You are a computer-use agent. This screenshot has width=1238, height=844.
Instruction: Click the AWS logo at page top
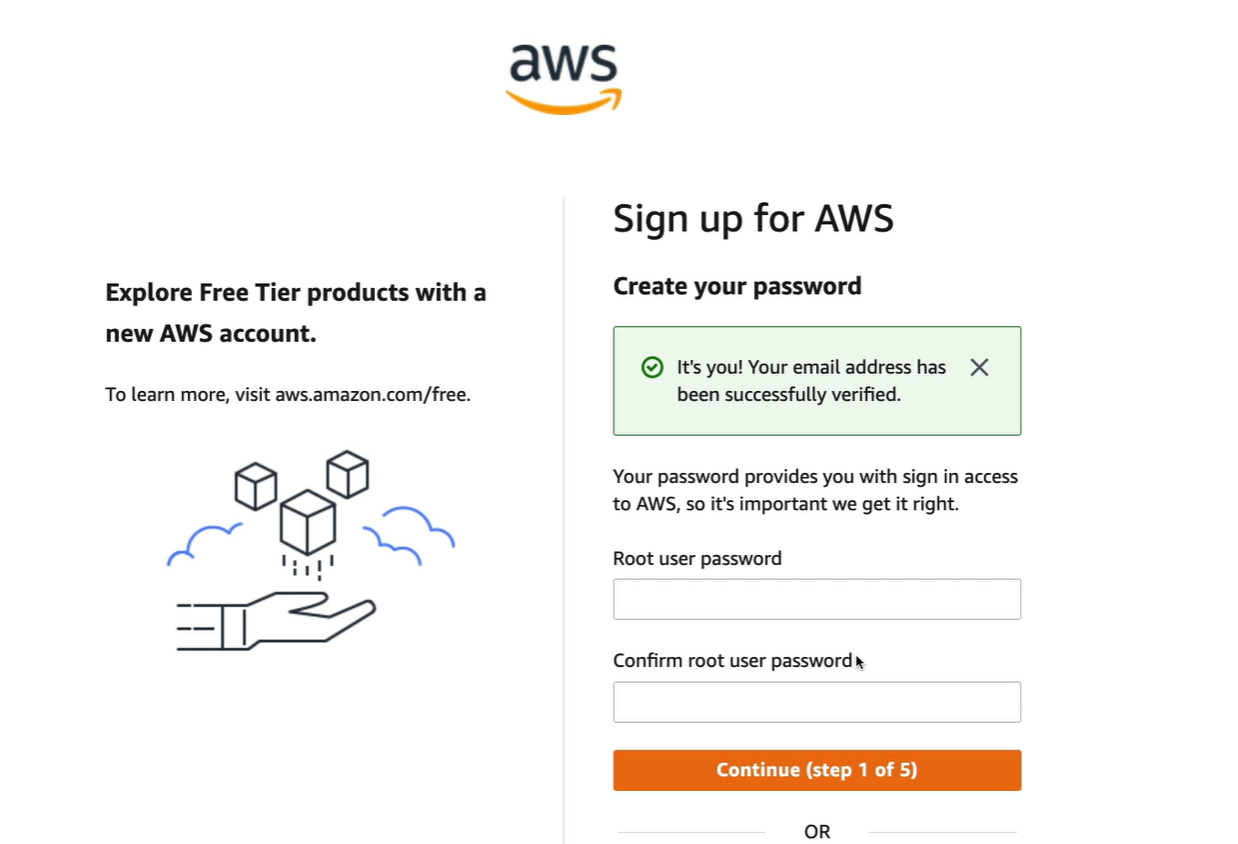tap(564, 78)
